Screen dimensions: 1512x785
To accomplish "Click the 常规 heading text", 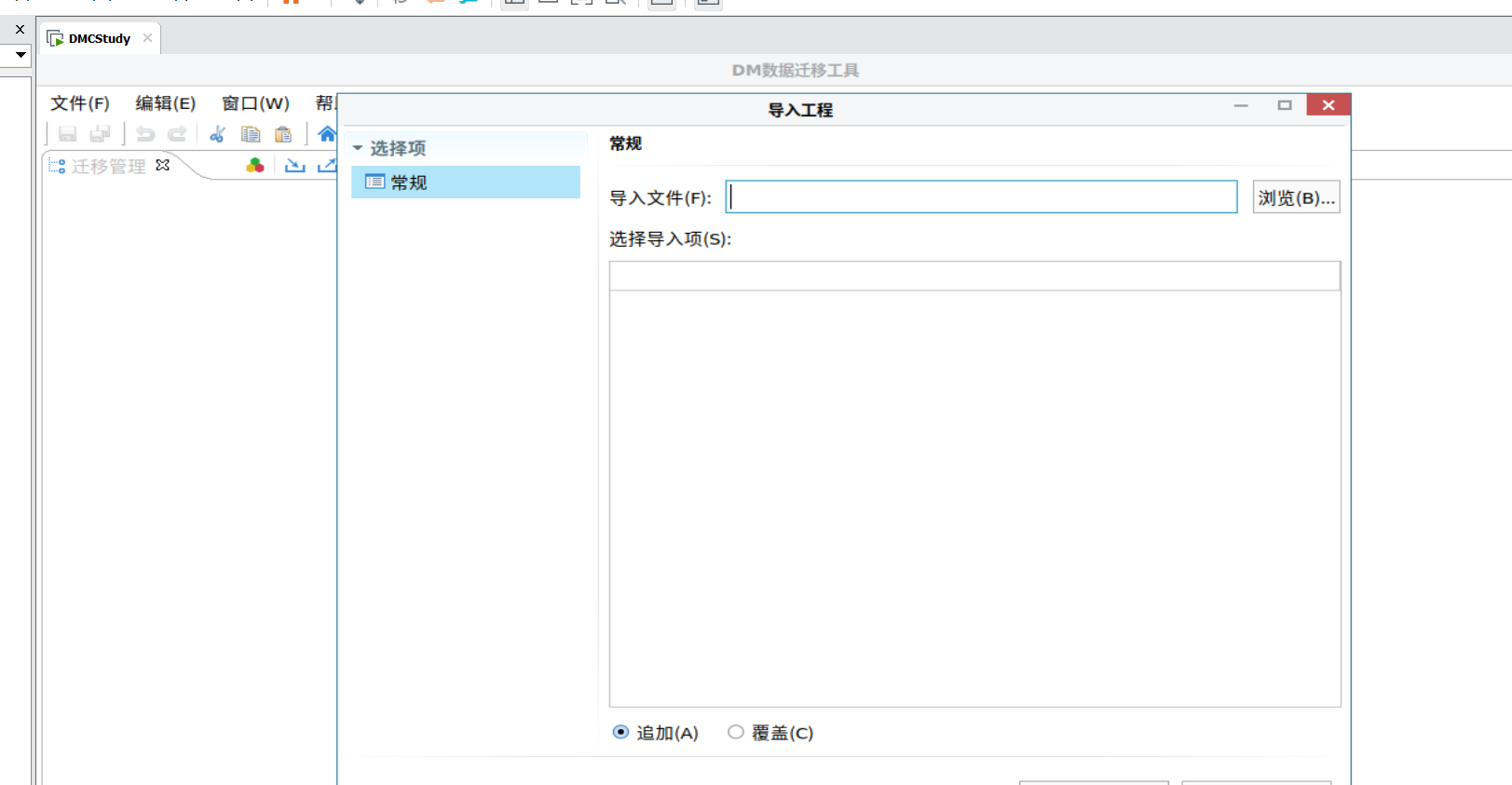I will tap(625, 143).
